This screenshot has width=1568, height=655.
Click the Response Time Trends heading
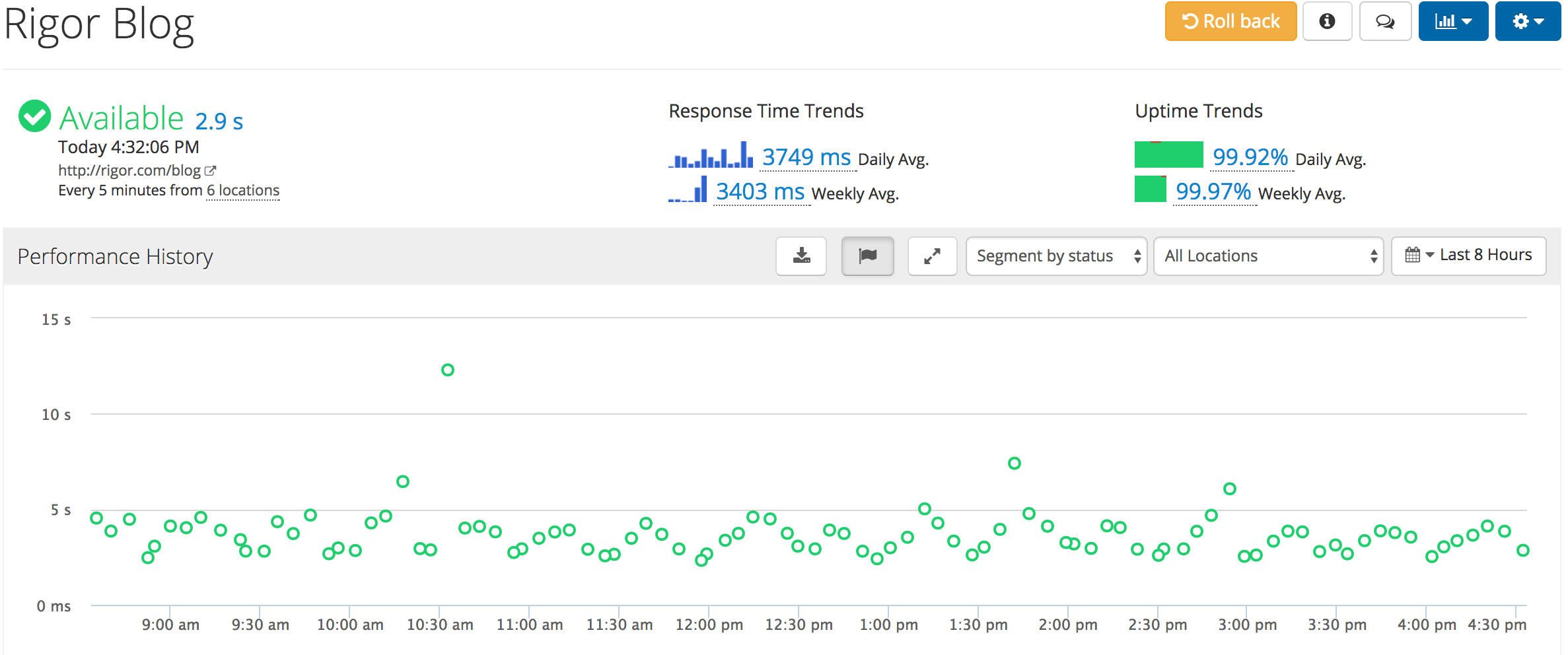coord(766,111)
